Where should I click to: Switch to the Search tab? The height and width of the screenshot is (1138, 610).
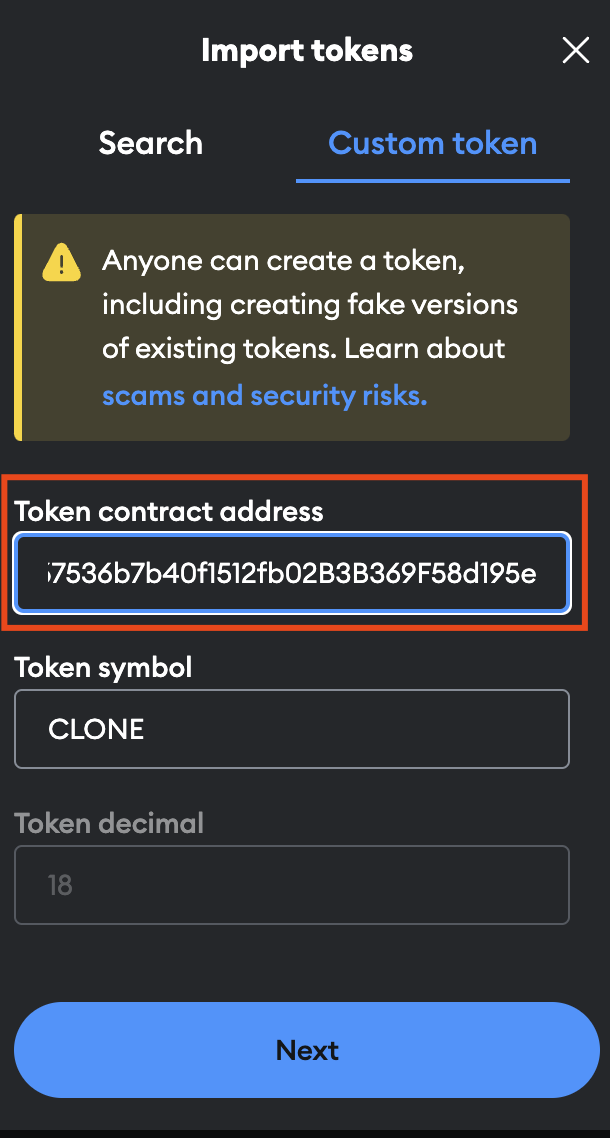151,143
